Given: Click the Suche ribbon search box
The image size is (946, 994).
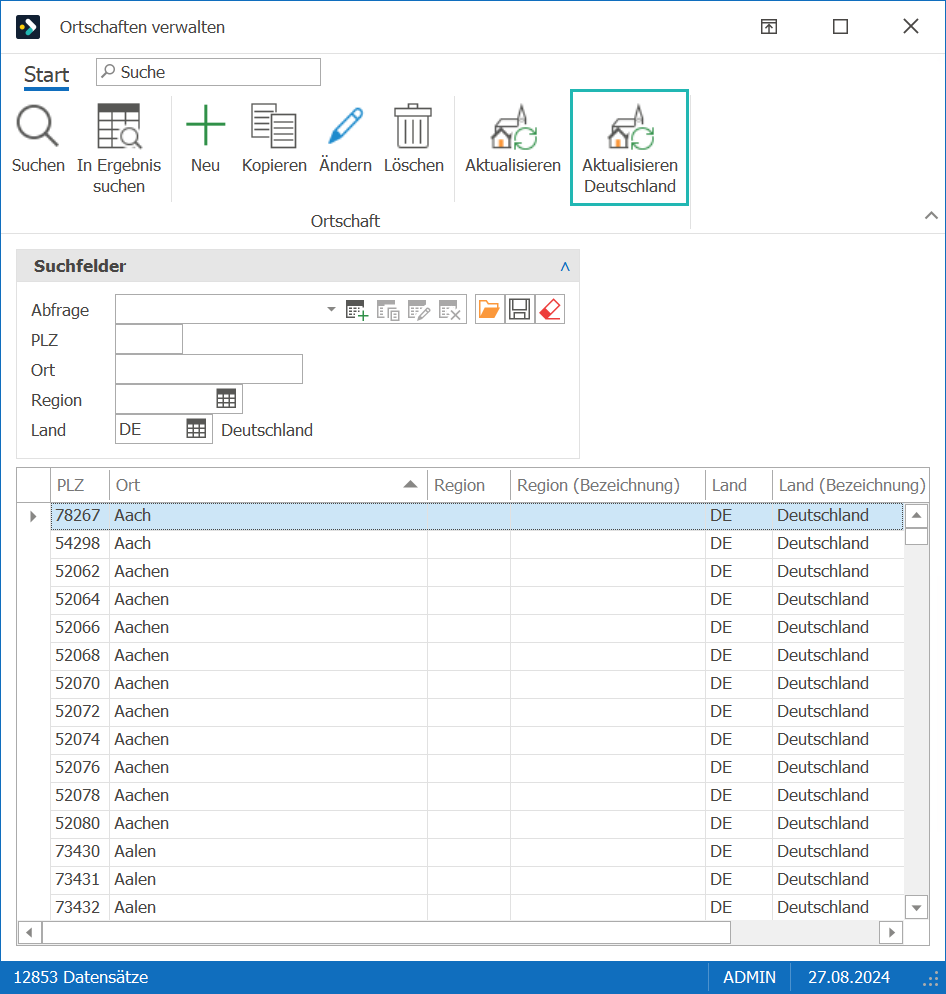Looking at the screenshot, I should pos(209,72).
